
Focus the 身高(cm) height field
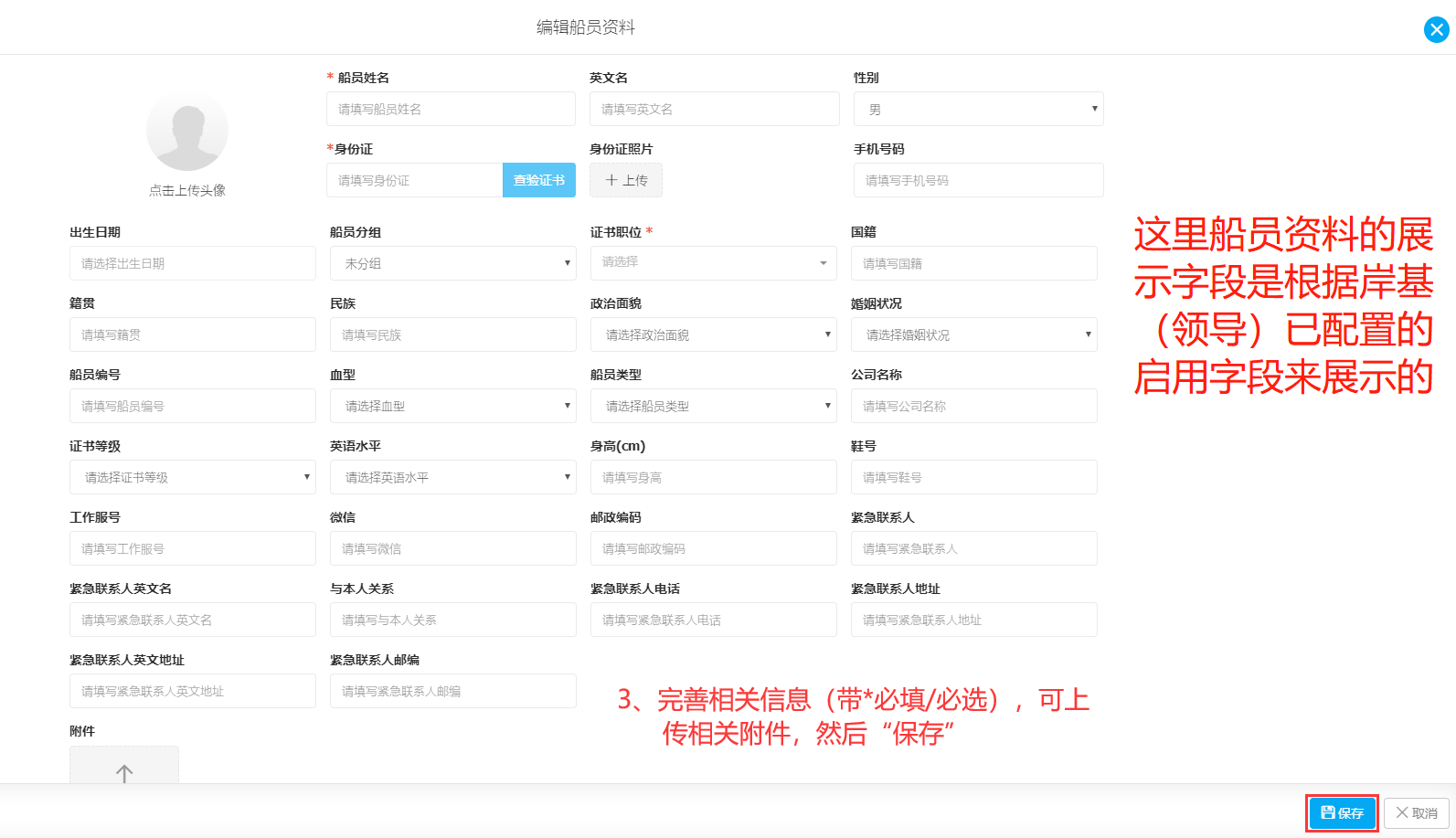point(714,477)
